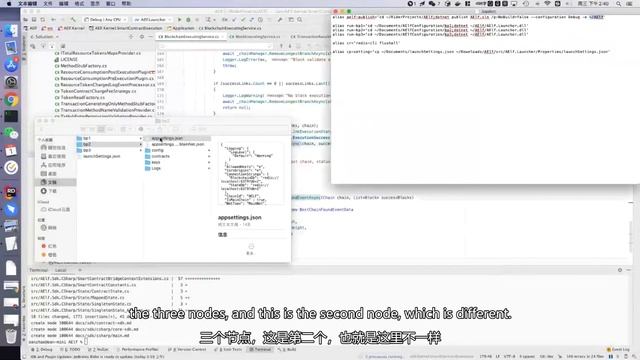Click the Debug bug icon in Rider toolbar
This screenshot has width=640, height=360.
[x=188, y=20]
